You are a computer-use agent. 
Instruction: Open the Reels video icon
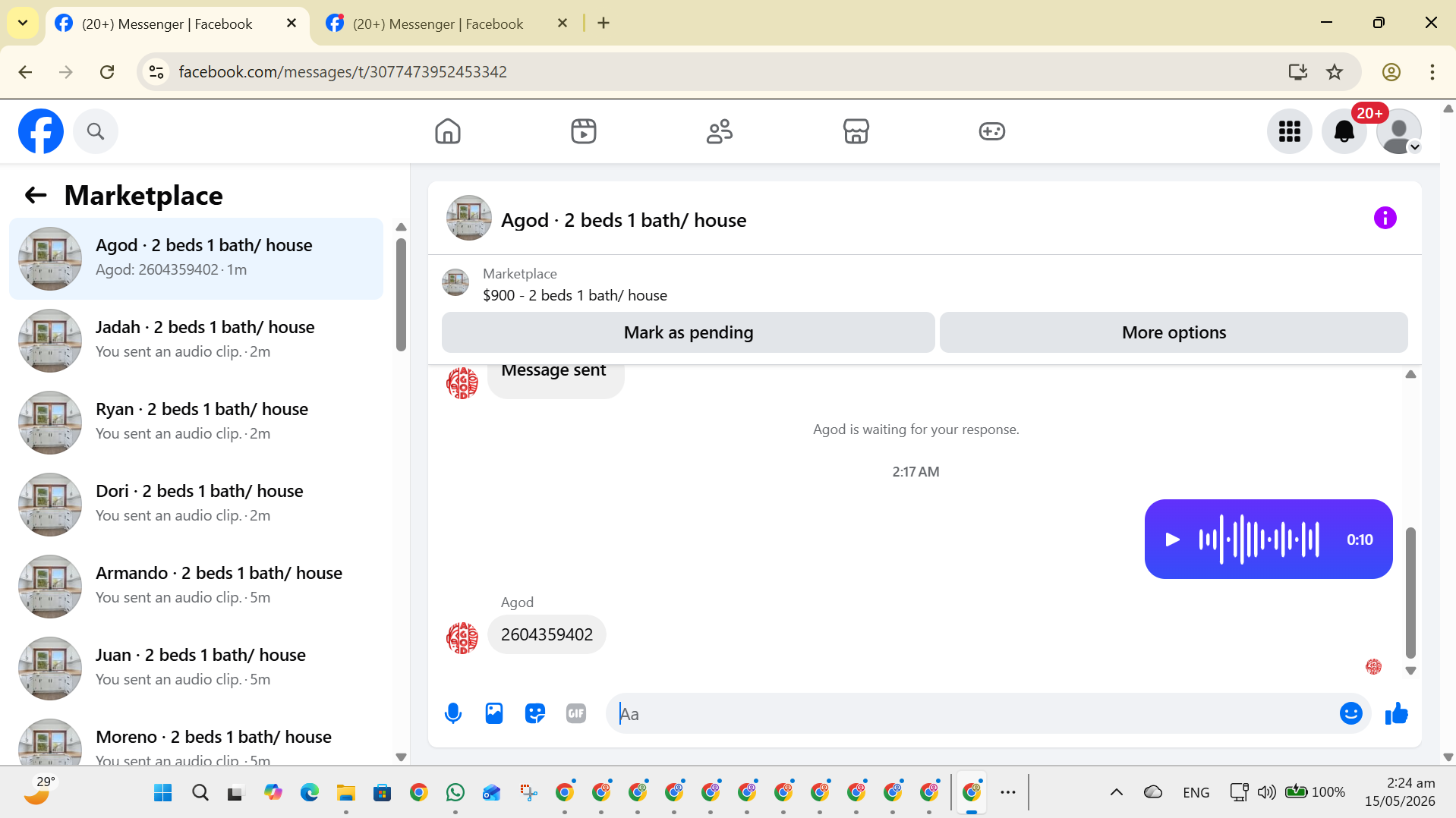[584, 131]
